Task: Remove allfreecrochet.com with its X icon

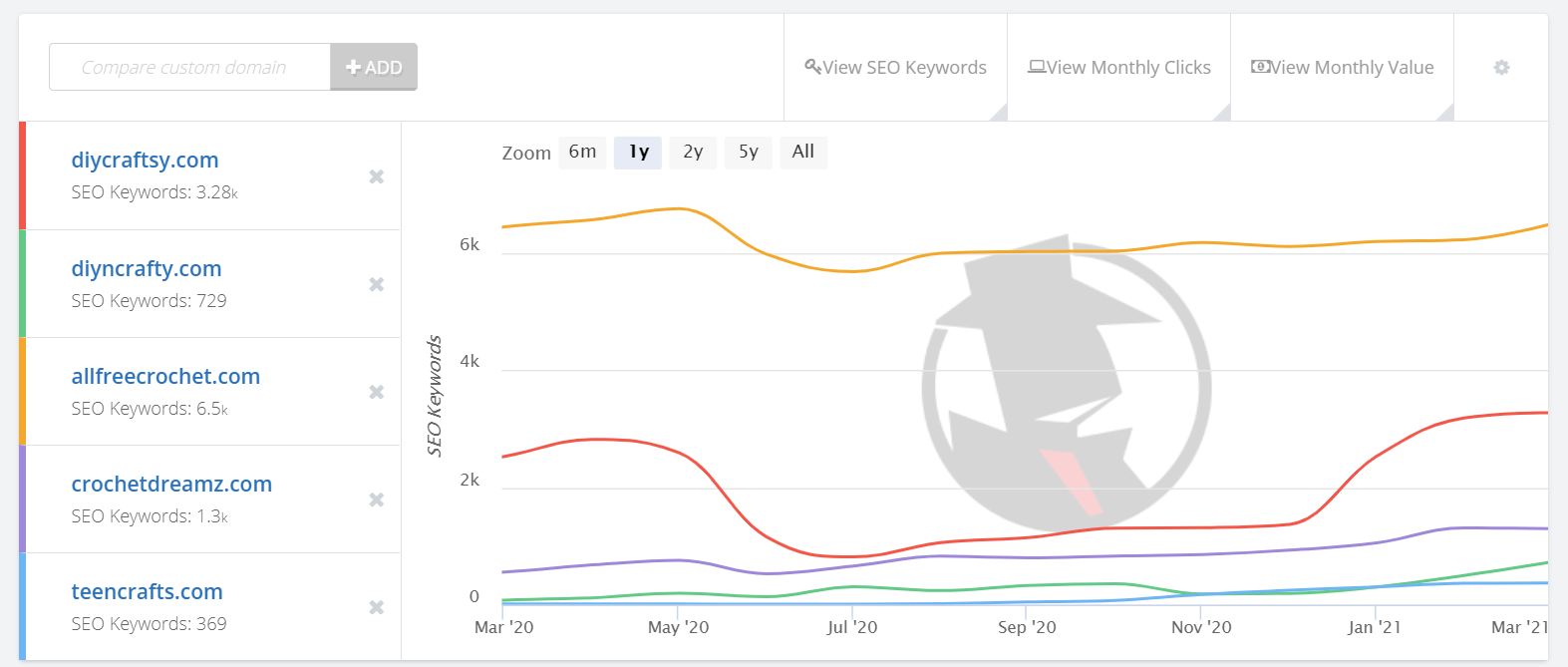Action: pyautogui.click(x=377, y=392)
